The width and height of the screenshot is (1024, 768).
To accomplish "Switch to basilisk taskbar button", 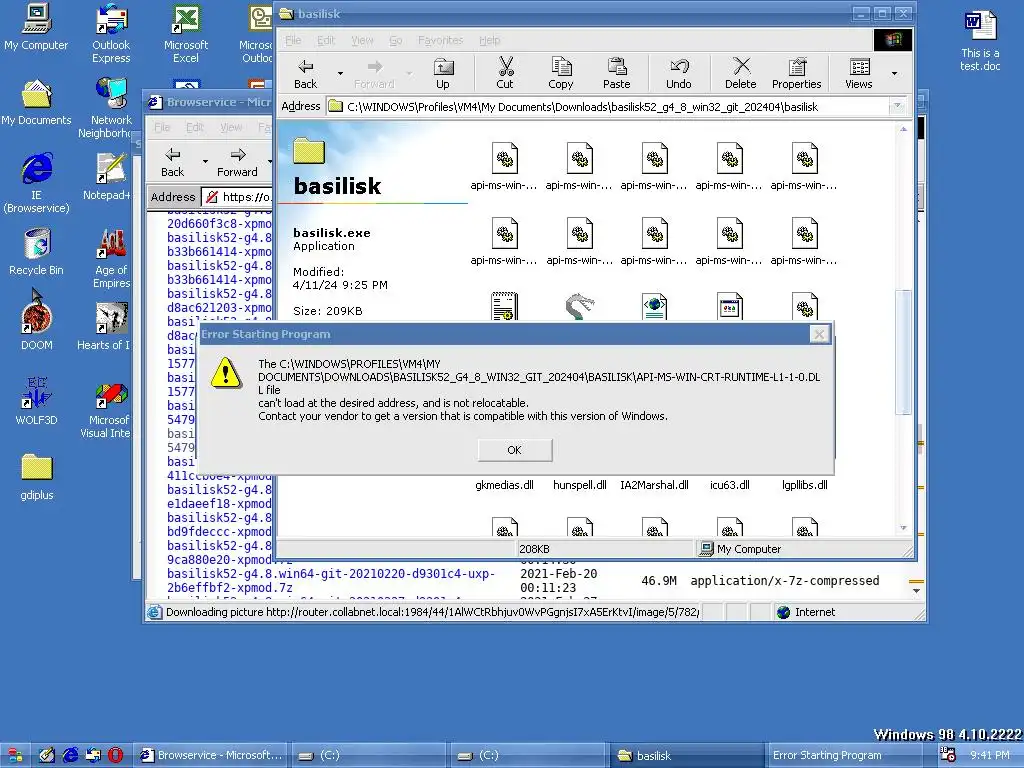I will (684, 755).
